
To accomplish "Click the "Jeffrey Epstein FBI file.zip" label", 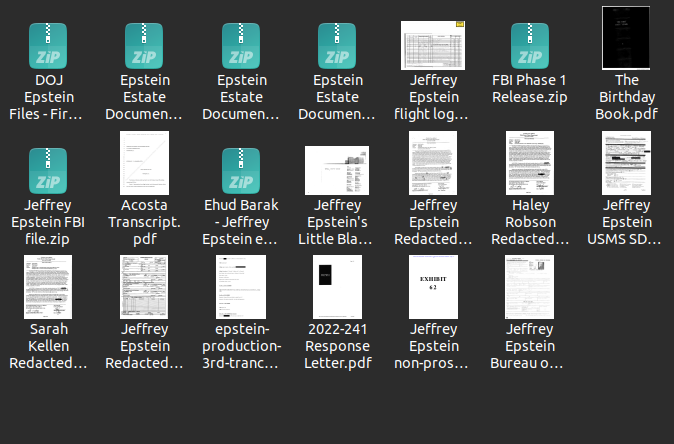I will click(x=48, y=222).
